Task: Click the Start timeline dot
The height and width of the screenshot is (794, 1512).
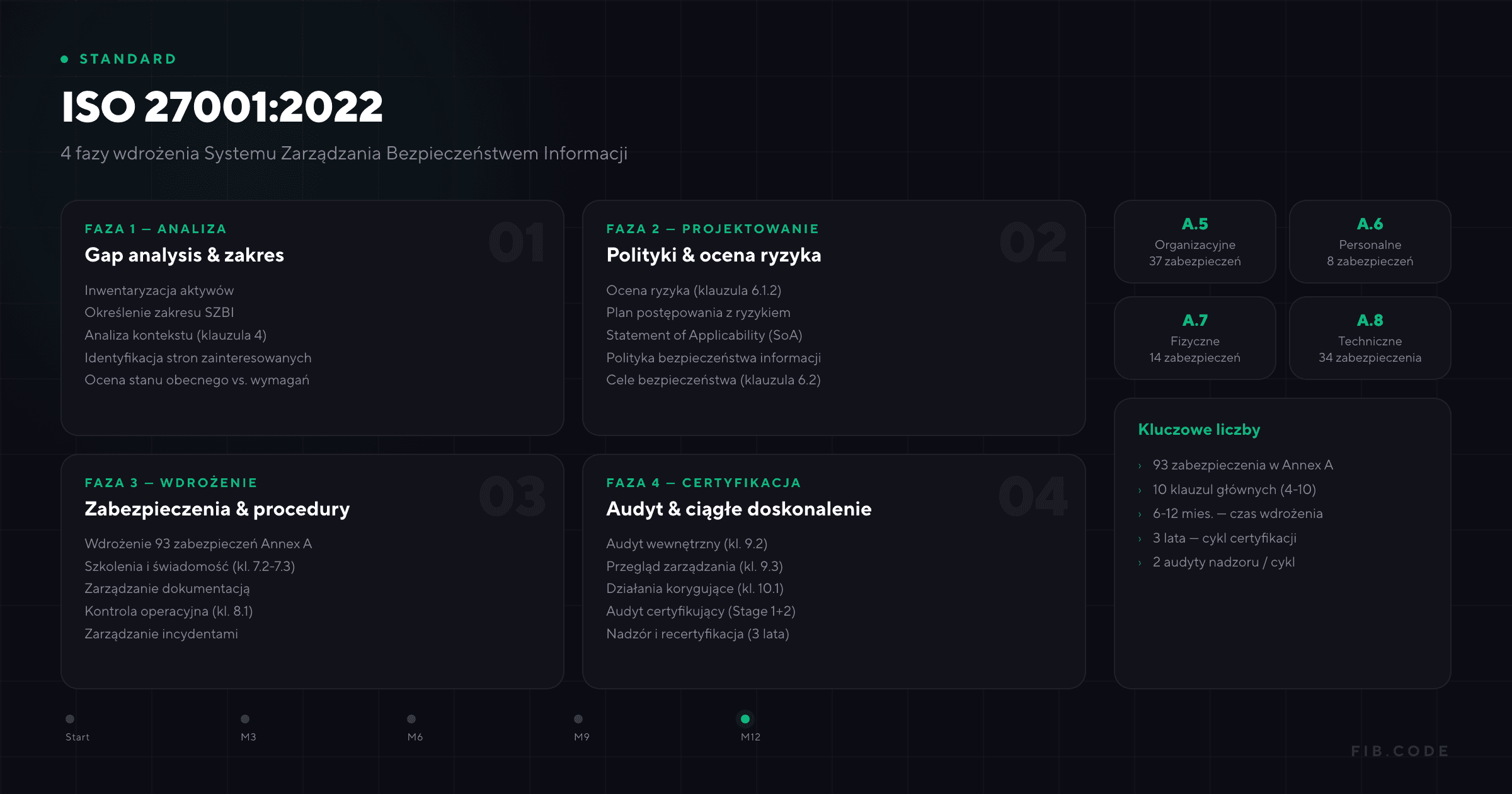Action: (x=70, y=719)
